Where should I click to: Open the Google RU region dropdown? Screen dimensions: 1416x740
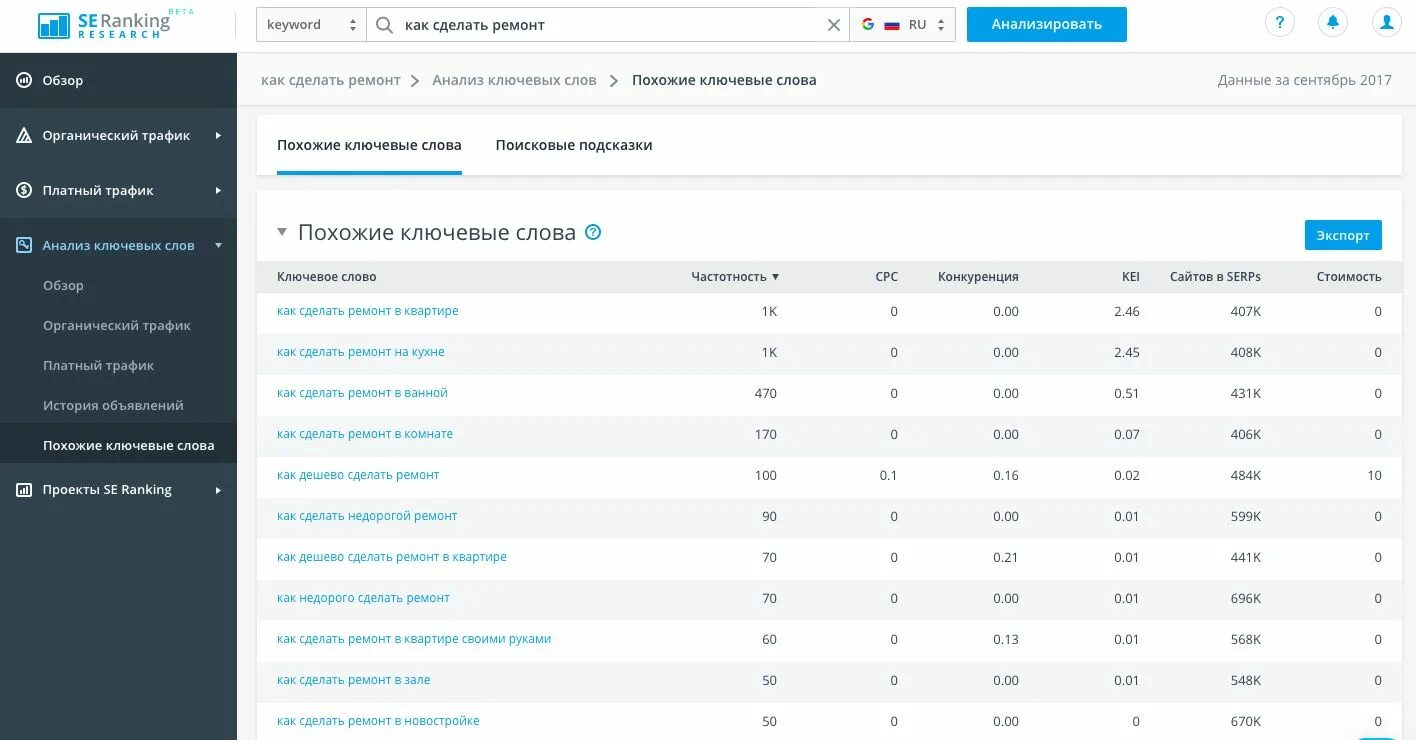pyautogui.click(x=902, y=25)
